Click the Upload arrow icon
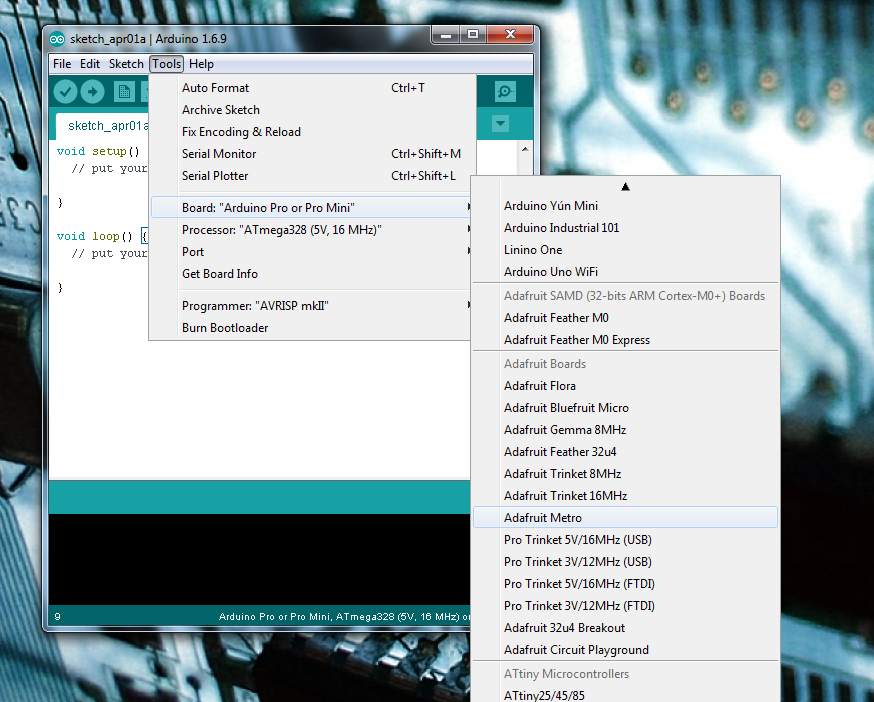This screenshot has width=874, height=702. point(93,91)
